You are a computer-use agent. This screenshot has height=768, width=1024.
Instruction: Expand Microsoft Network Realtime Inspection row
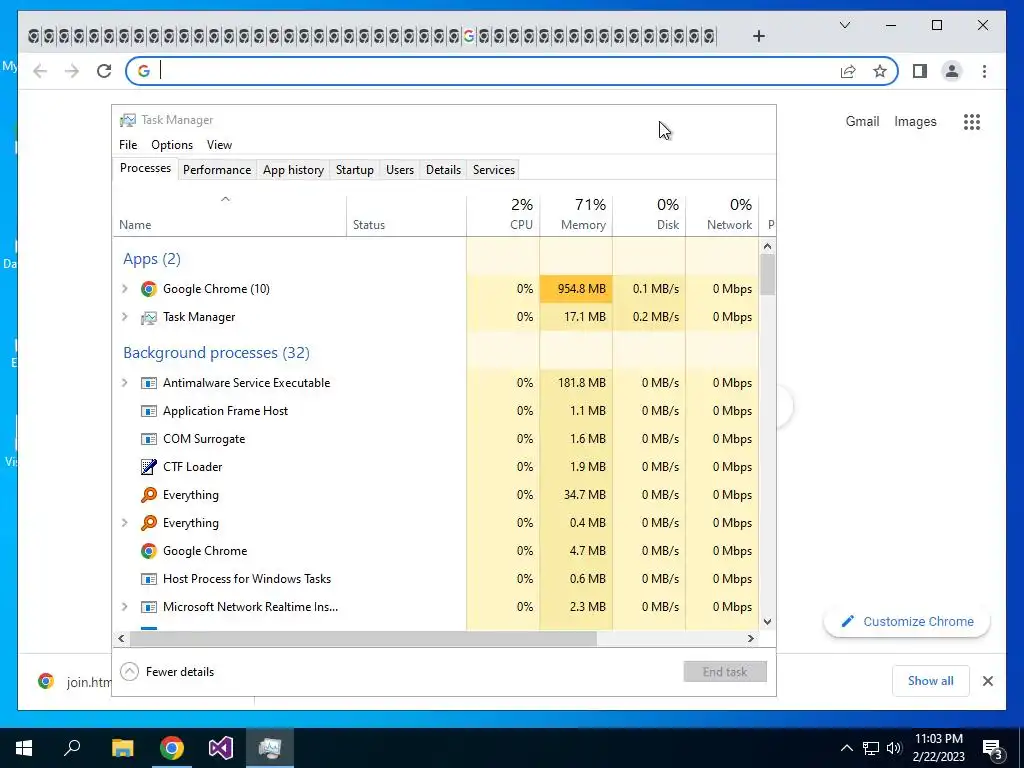[x=125, y=607]
